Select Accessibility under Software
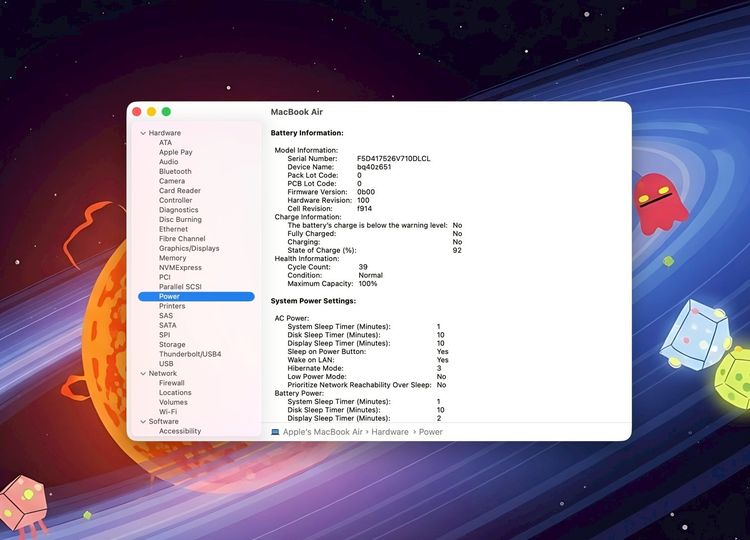 (180, 431)
